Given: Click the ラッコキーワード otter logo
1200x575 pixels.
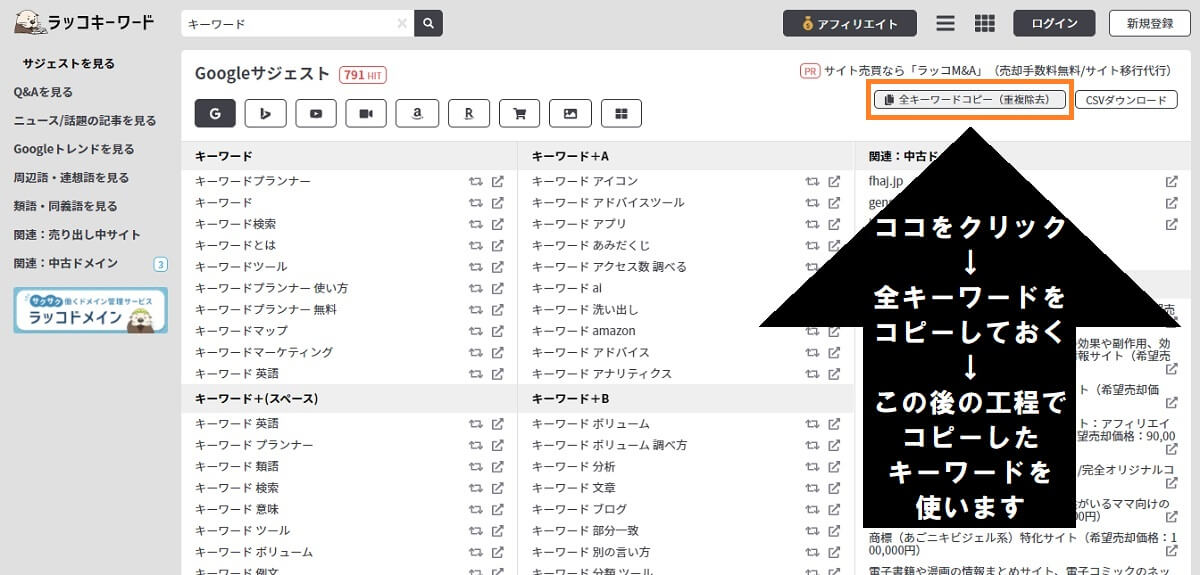Looking at the screenshot, I should coord(84,22).
